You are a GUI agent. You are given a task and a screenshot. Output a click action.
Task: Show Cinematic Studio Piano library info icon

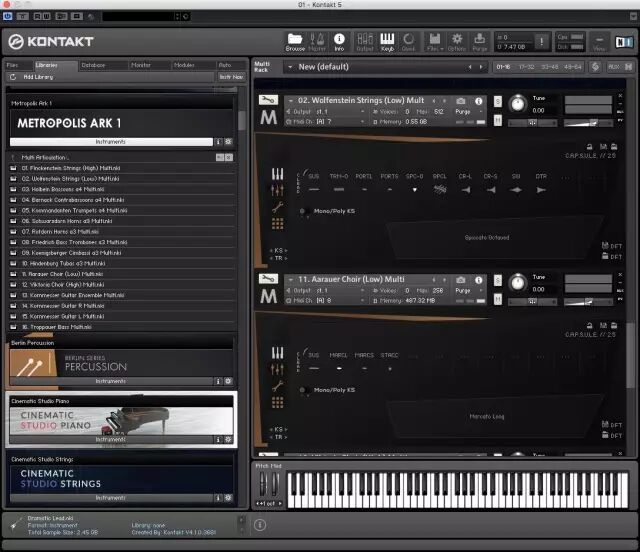(218, 439)
